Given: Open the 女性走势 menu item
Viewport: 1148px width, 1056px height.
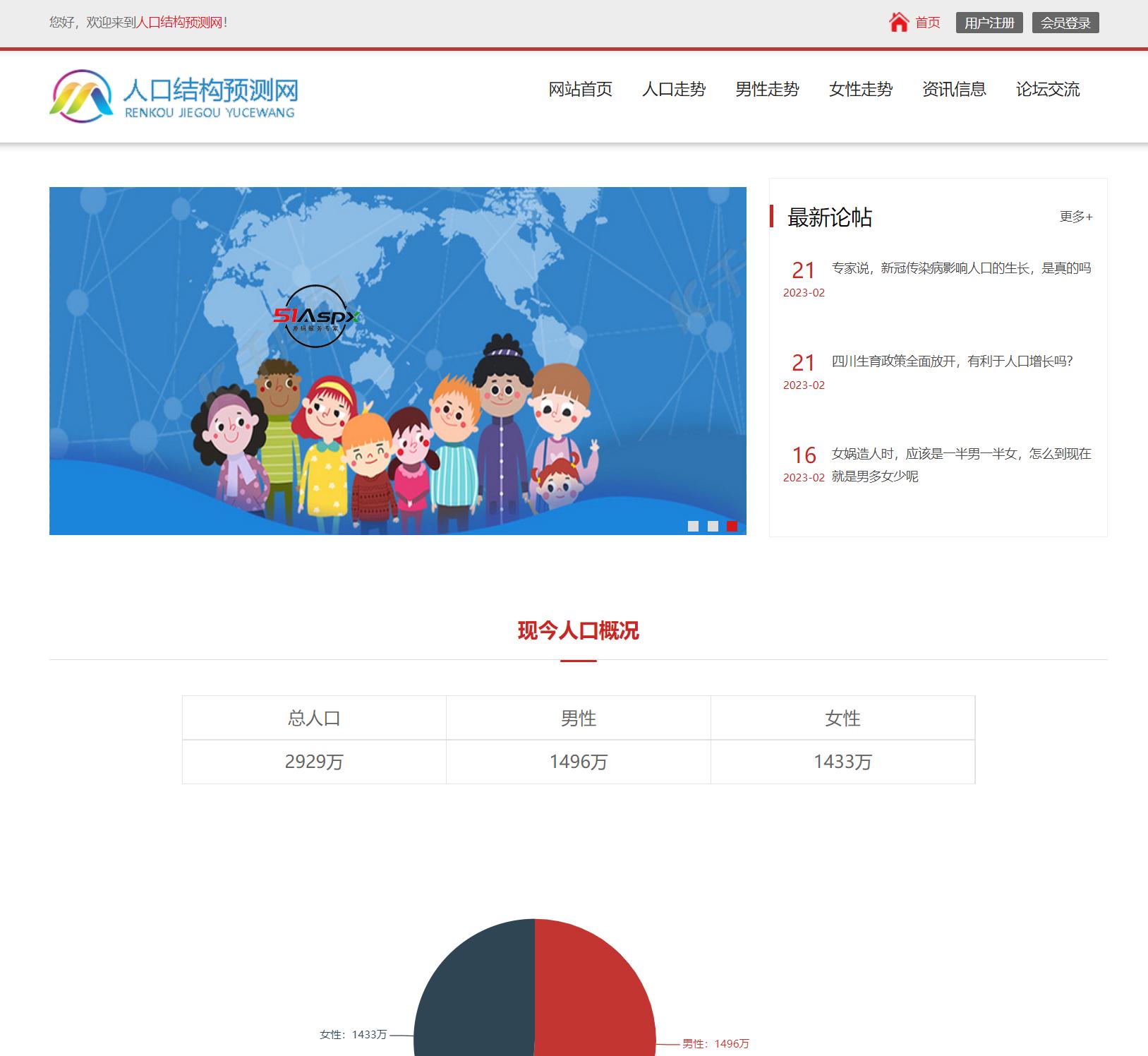Looking at the screenshot, I should pyautogui.click(x=861, y=90).
